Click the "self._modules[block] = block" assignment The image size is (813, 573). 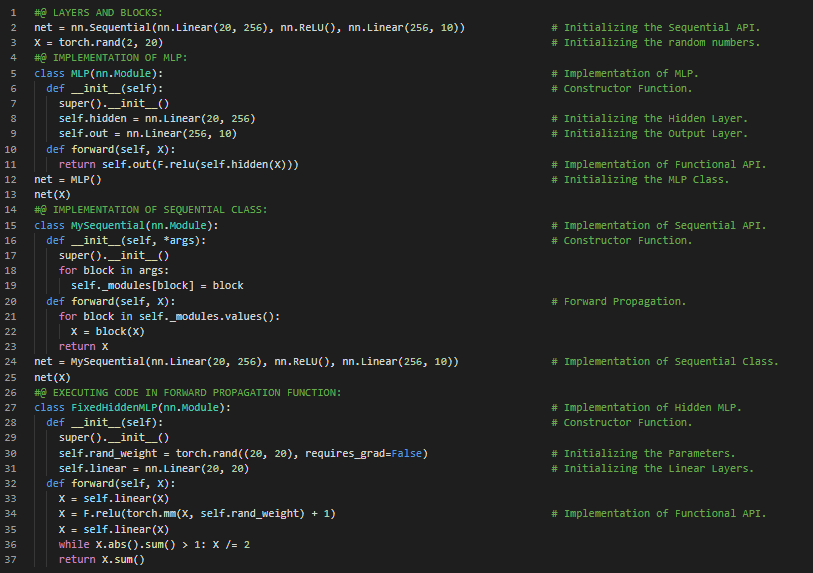coord(156,286)
